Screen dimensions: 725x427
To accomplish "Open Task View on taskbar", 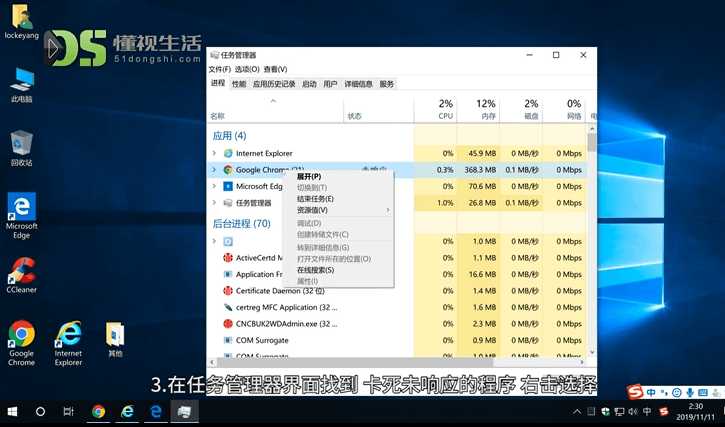I will point(68,411).
